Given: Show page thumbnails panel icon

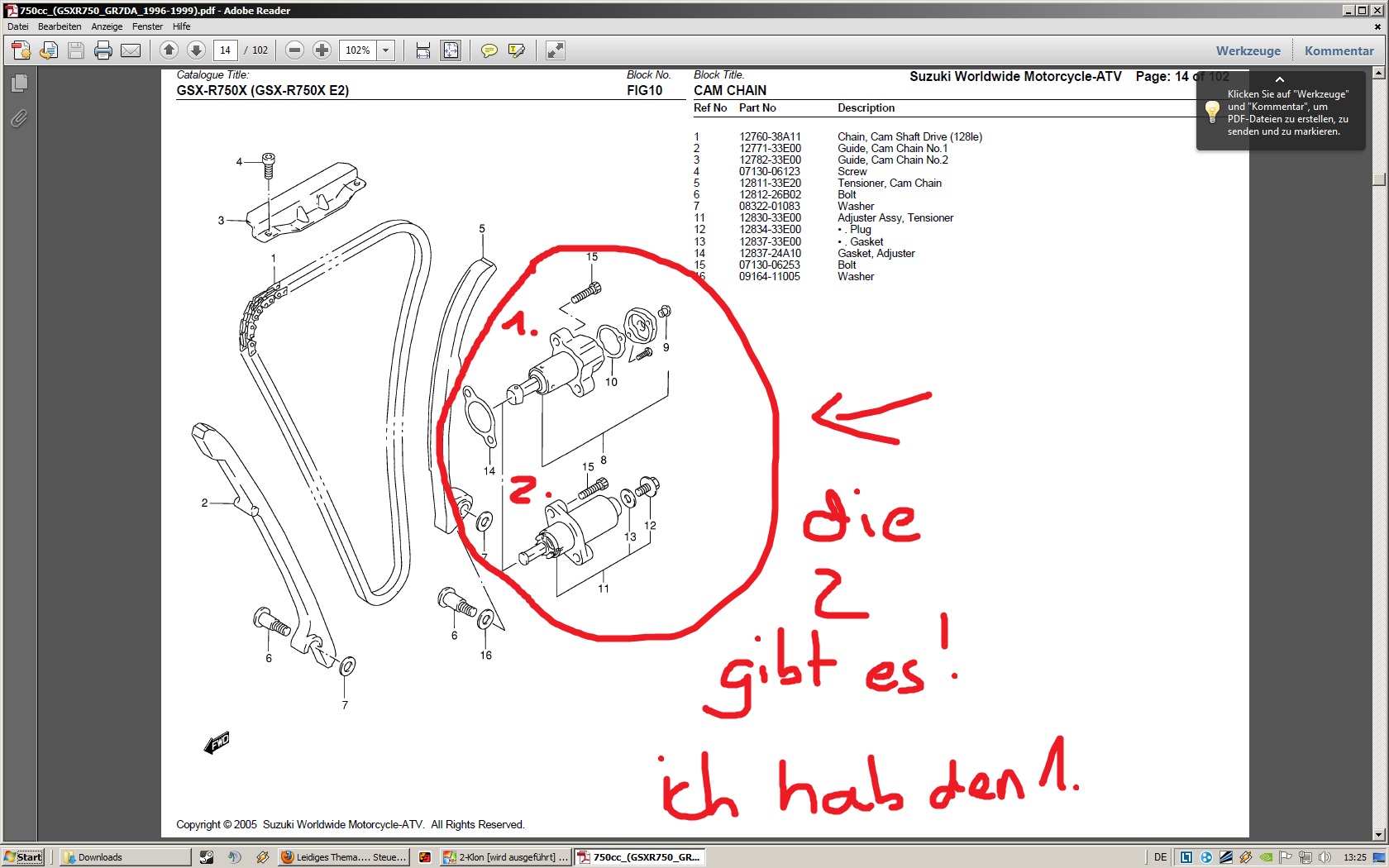Looking at the screenshot, I should click(19, 83).
